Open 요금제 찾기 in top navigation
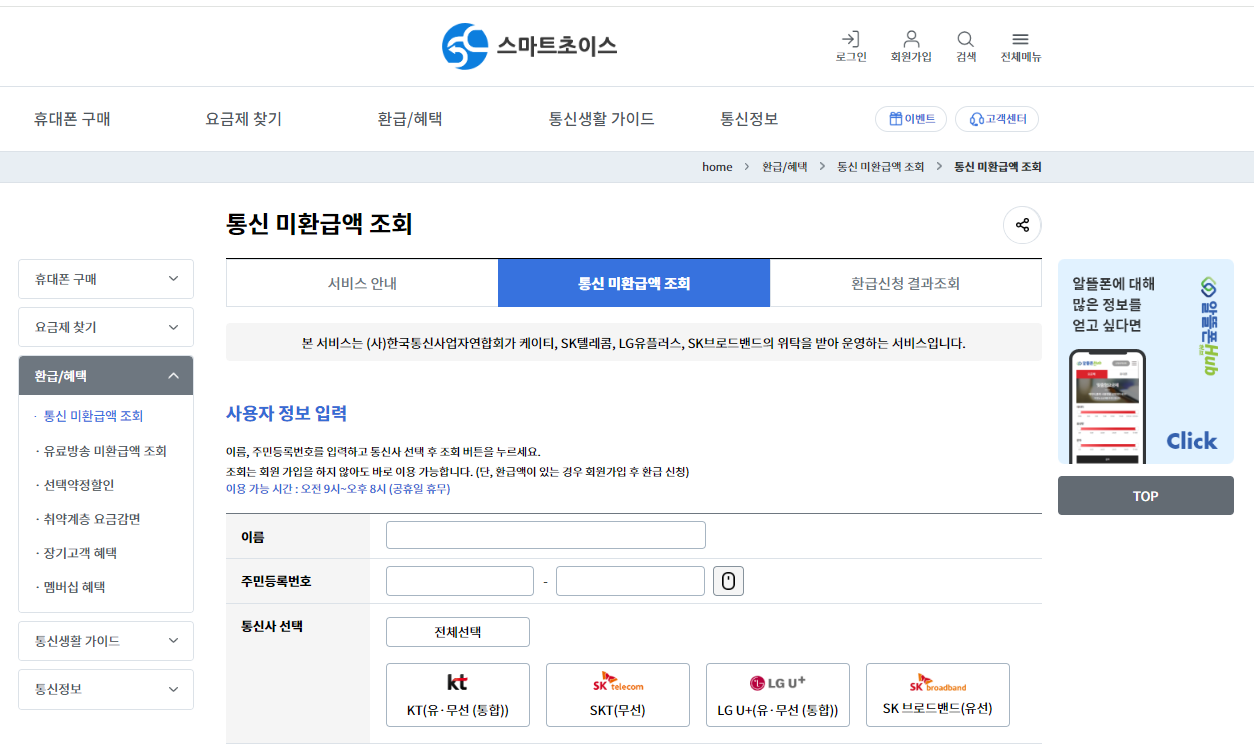The height and width of the screenshot is (749, 1254). click(244, 119)
